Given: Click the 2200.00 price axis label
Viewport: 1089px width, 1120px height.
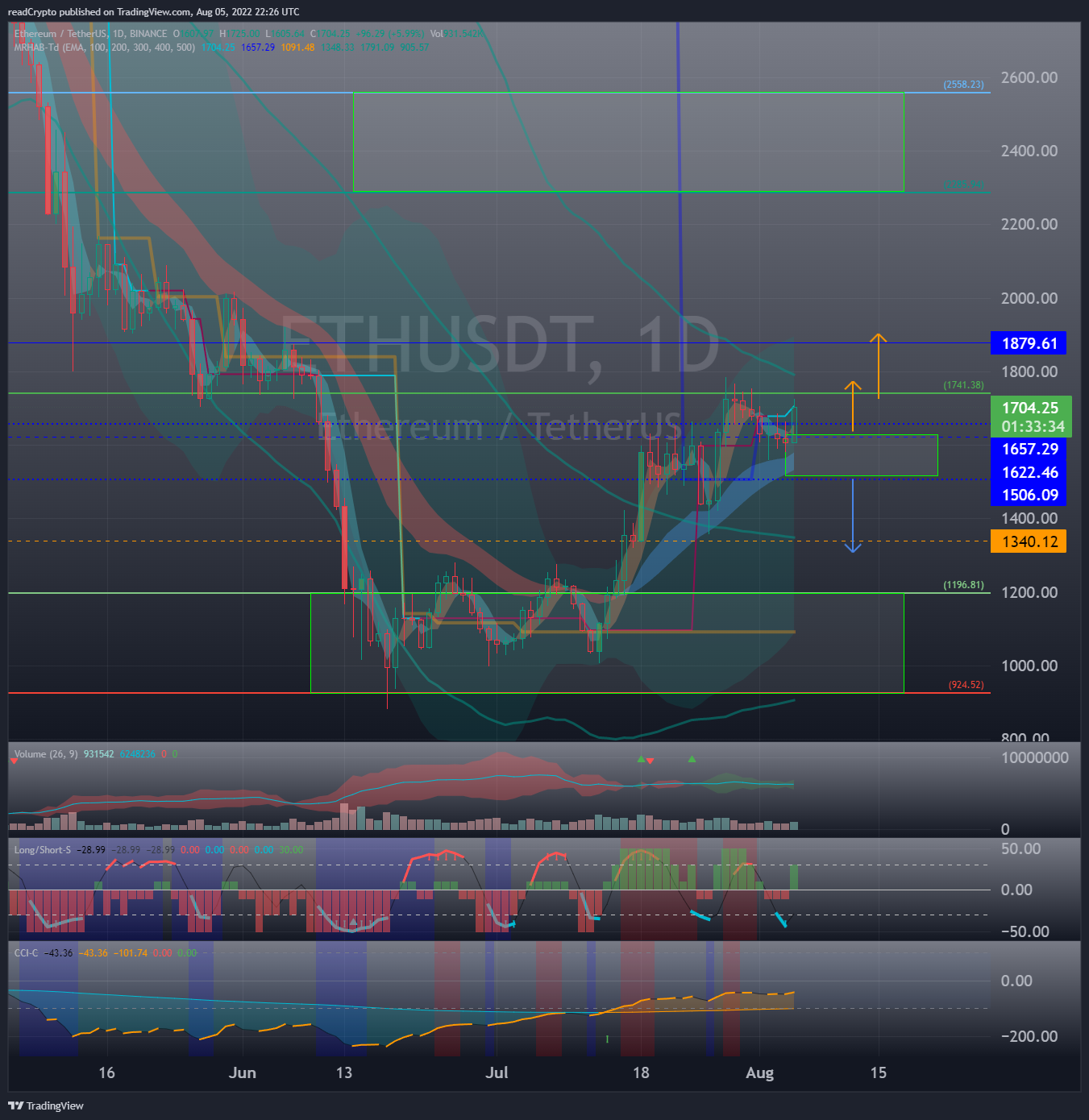Looking at the screenshot, I should (1029, 224).
